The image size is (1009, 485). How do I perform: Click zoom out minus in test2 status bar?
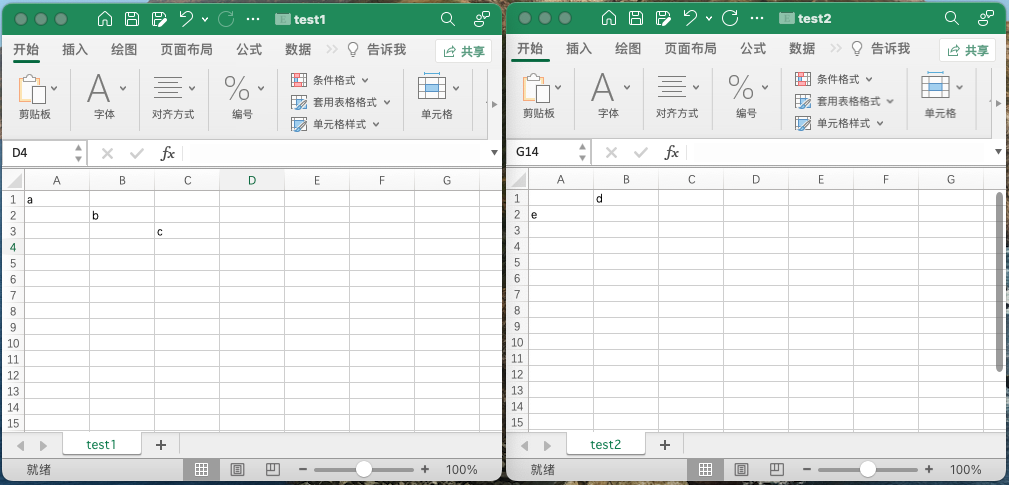point(807,470)
